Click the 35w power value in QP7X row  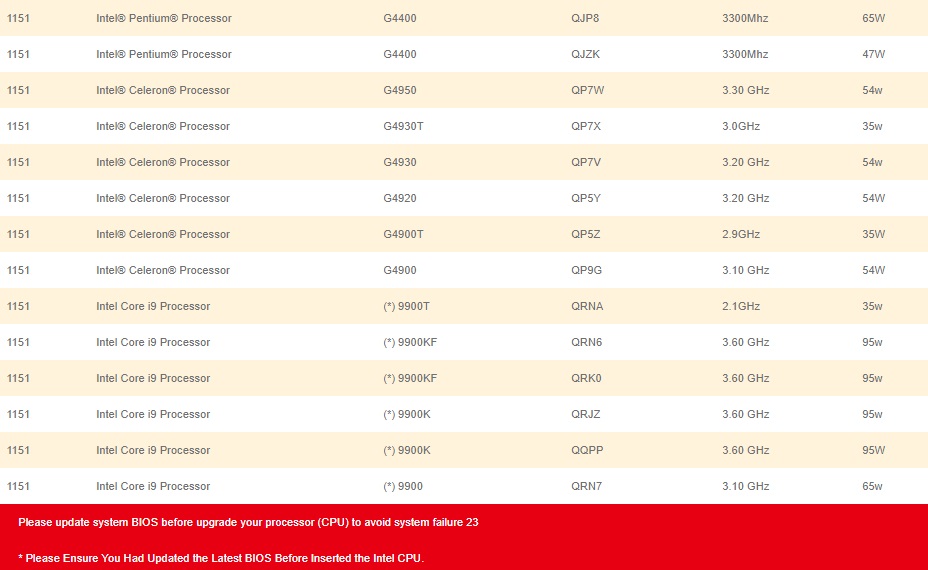[872, 126]
